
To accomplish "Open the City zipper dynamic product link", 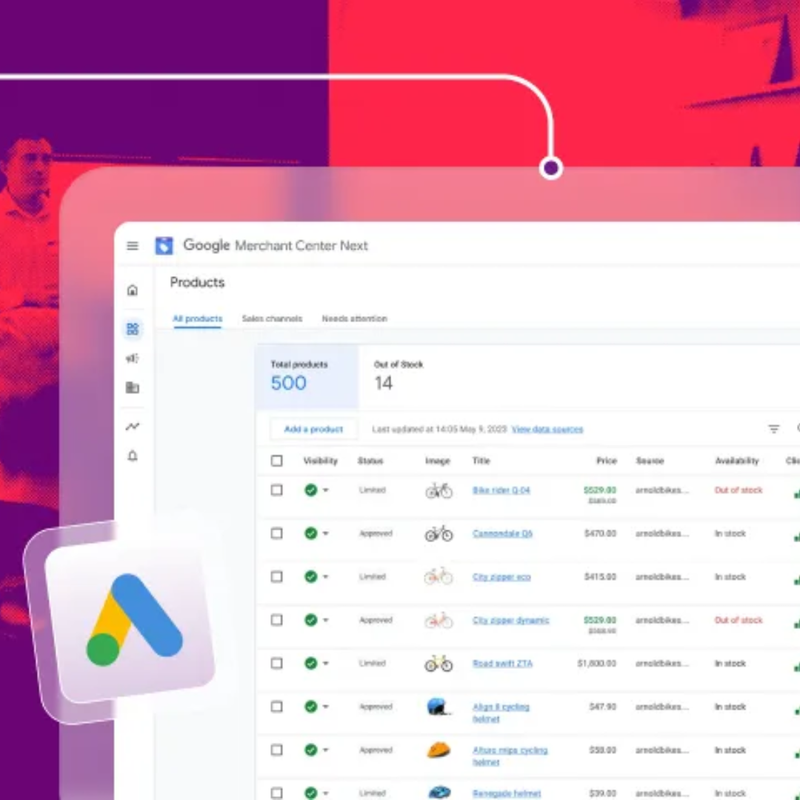I will tap(511, 620).
